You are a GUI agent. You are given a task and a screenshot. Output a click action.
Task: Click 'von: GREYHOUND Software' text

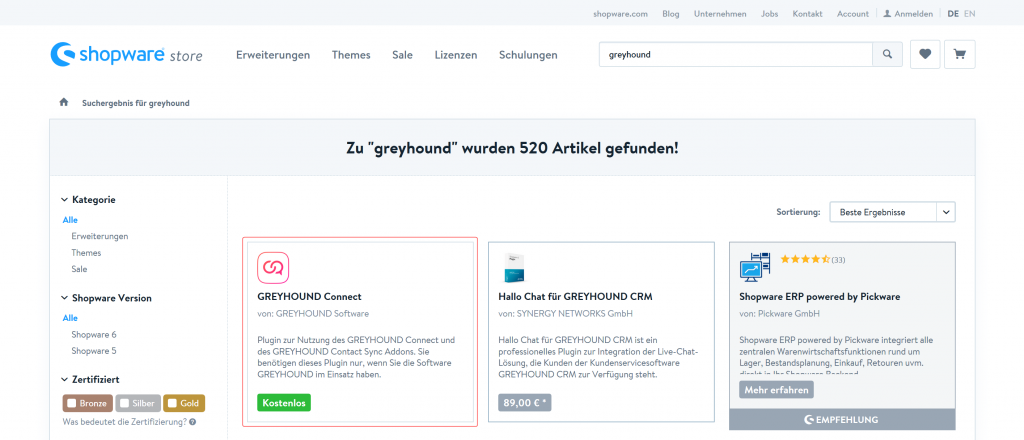pos(313,313)
